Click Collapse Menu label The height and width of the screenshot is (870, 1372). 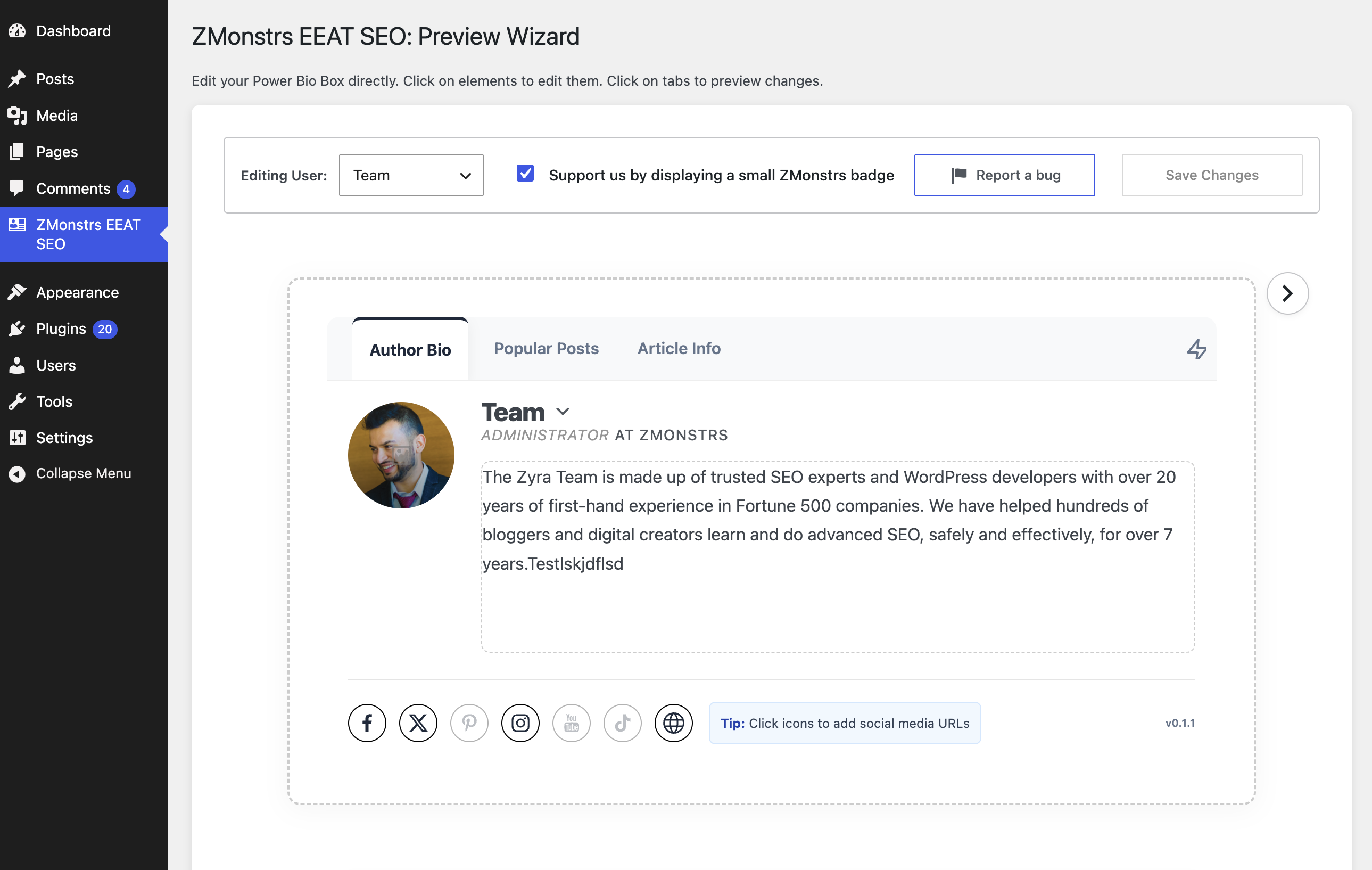(84, 473)
